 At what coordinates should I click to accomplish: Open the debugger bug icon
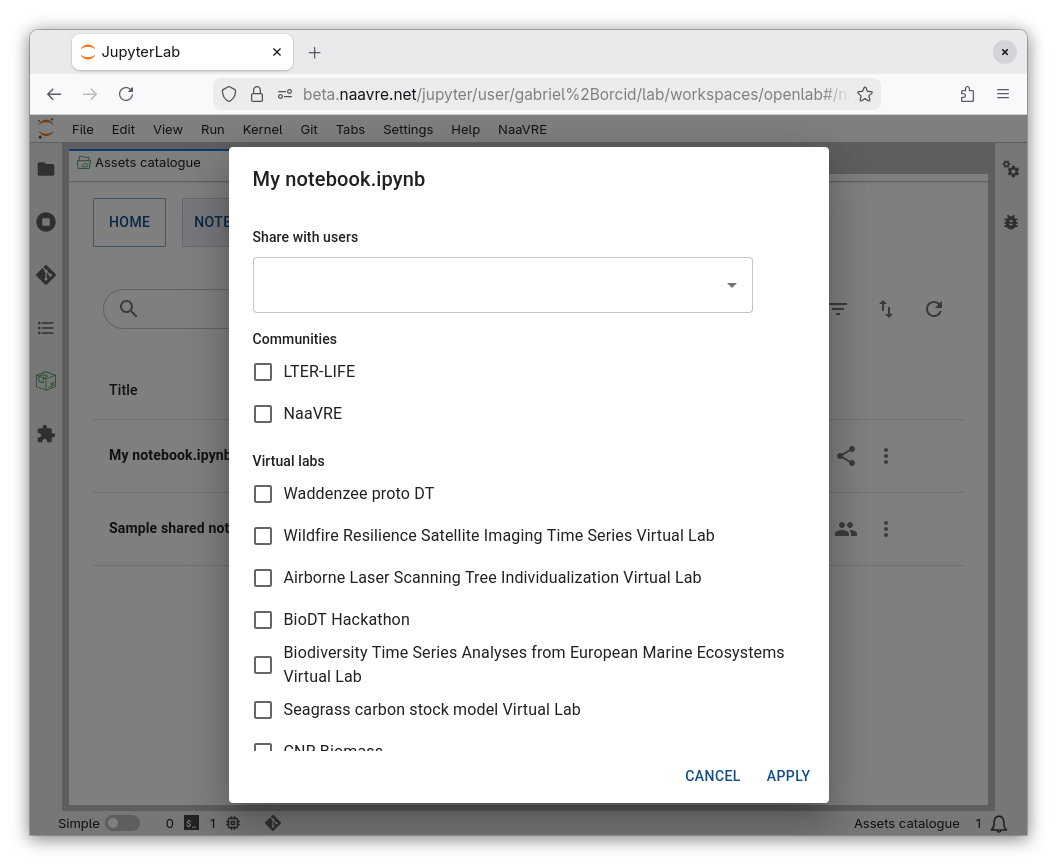(x=1011, y=222)
